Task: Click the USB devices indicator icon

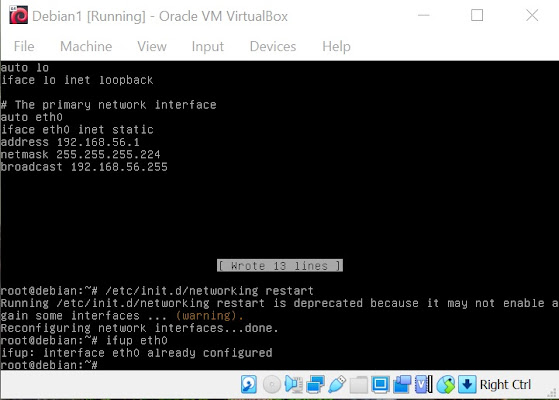Action: point(337,385)
